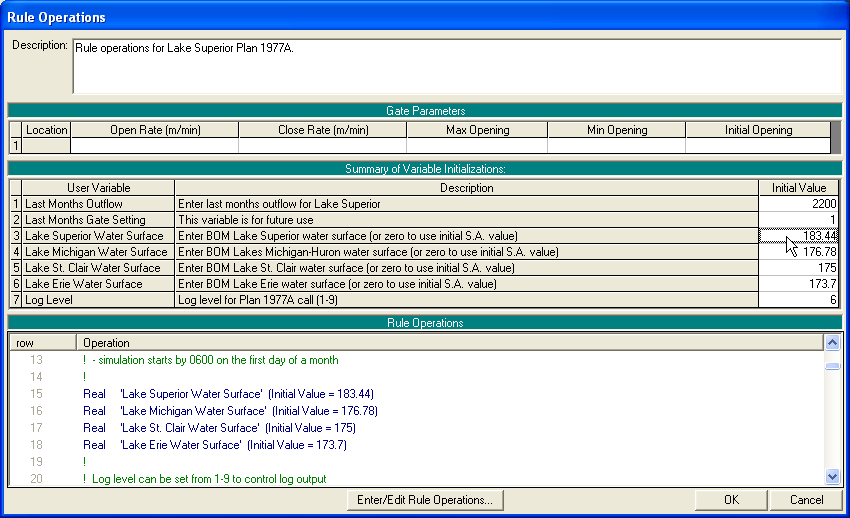
Task: Click the Enter/Edit Rule Operations button
Action: coord(424,500)
